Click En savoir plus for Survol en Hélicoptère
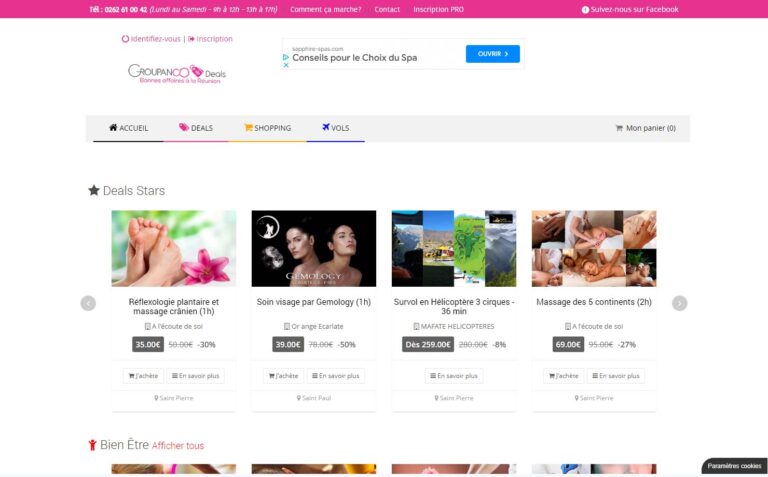 pyautogui.click(x=454, y=376)
